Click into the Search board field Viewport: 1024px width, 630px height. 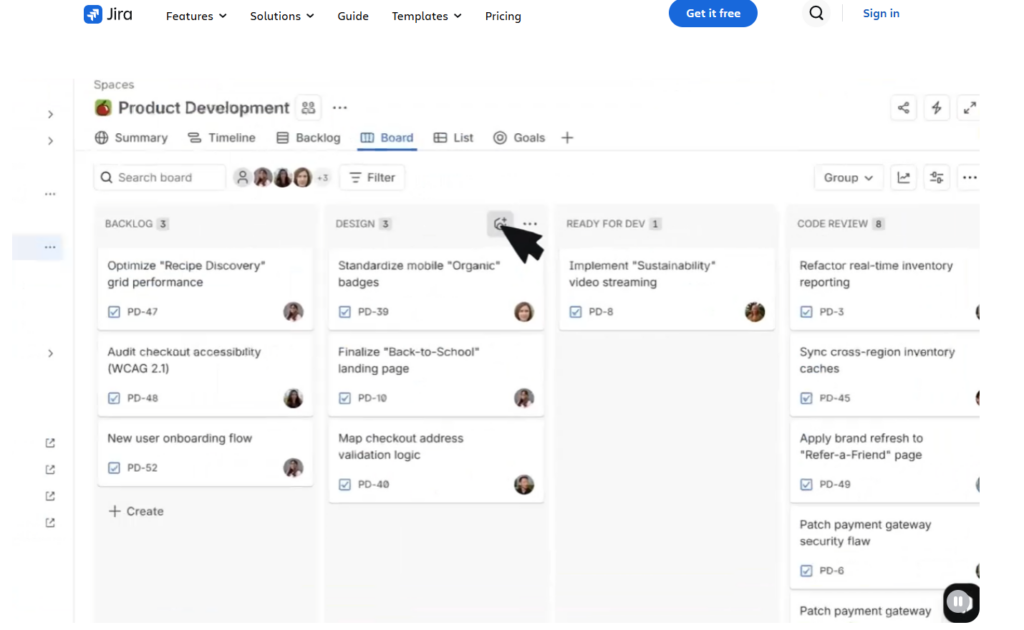(x=159, y=178)
